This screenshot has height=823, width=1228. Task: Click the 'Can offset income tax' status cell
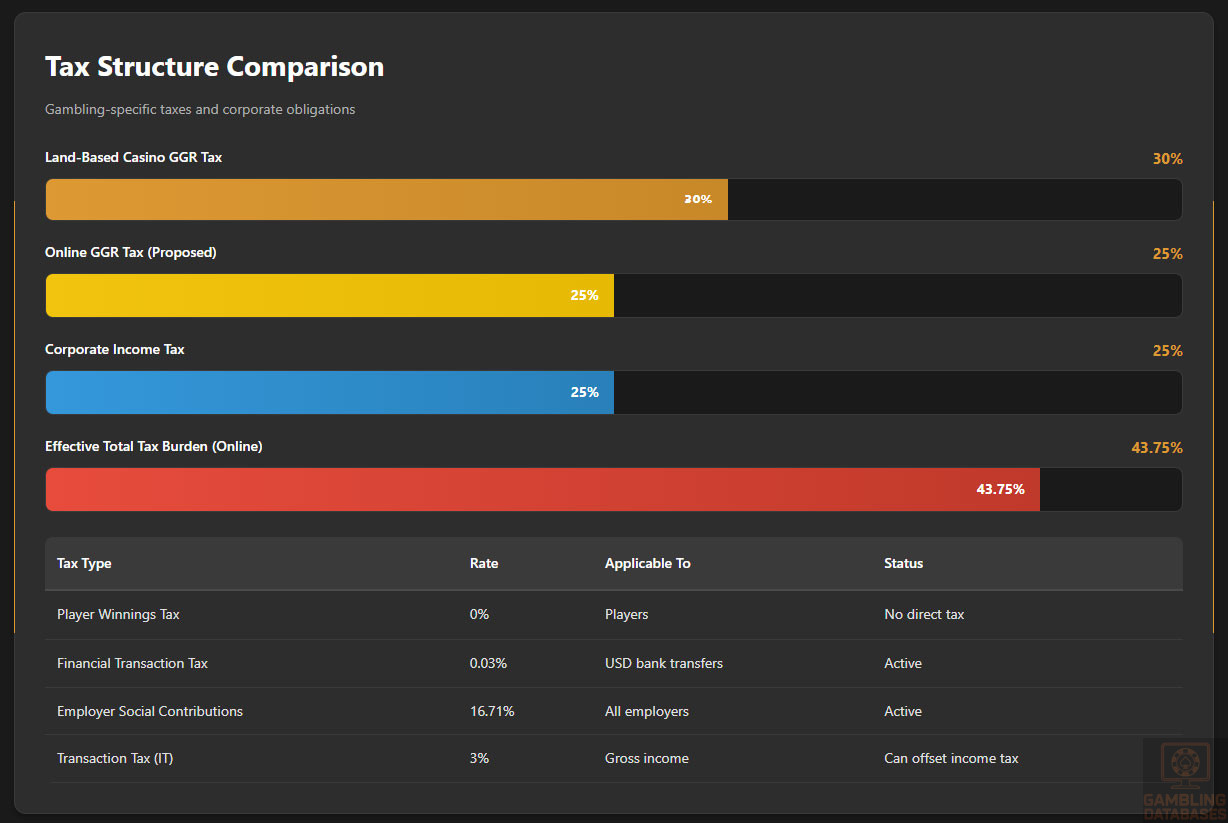tap(951, 758)
